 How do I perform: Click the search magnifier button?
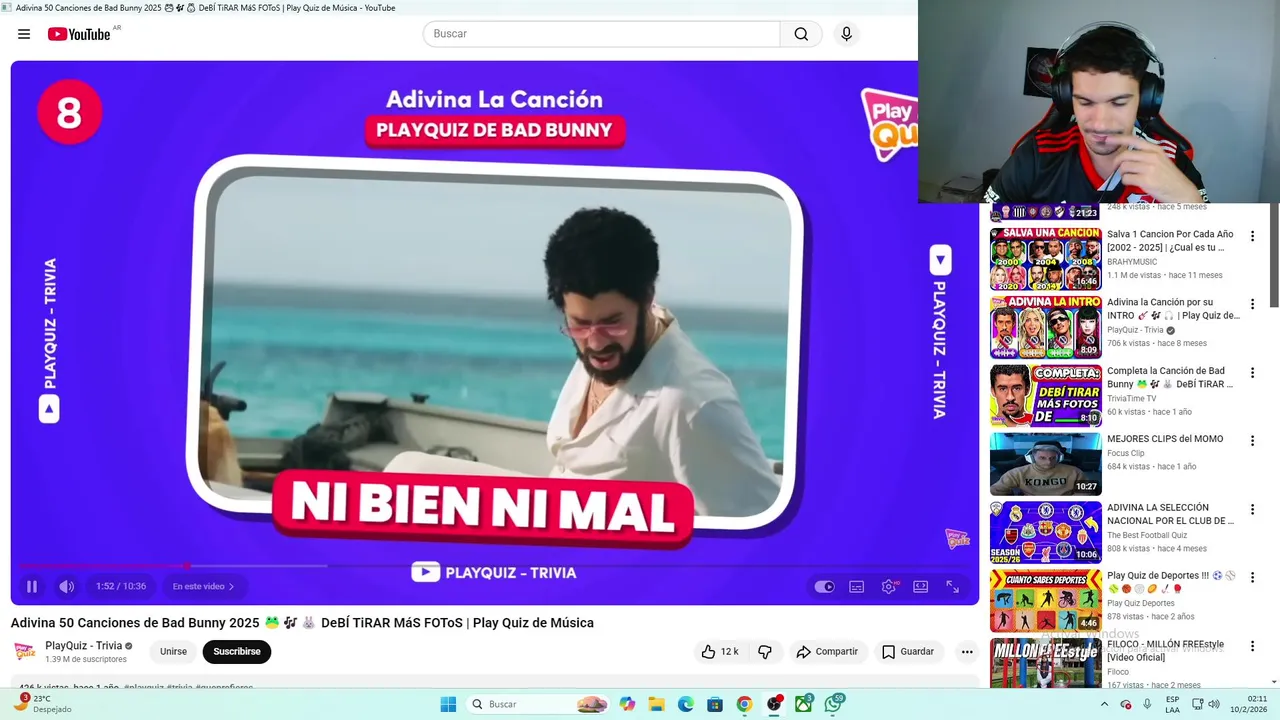click(801, 34)
